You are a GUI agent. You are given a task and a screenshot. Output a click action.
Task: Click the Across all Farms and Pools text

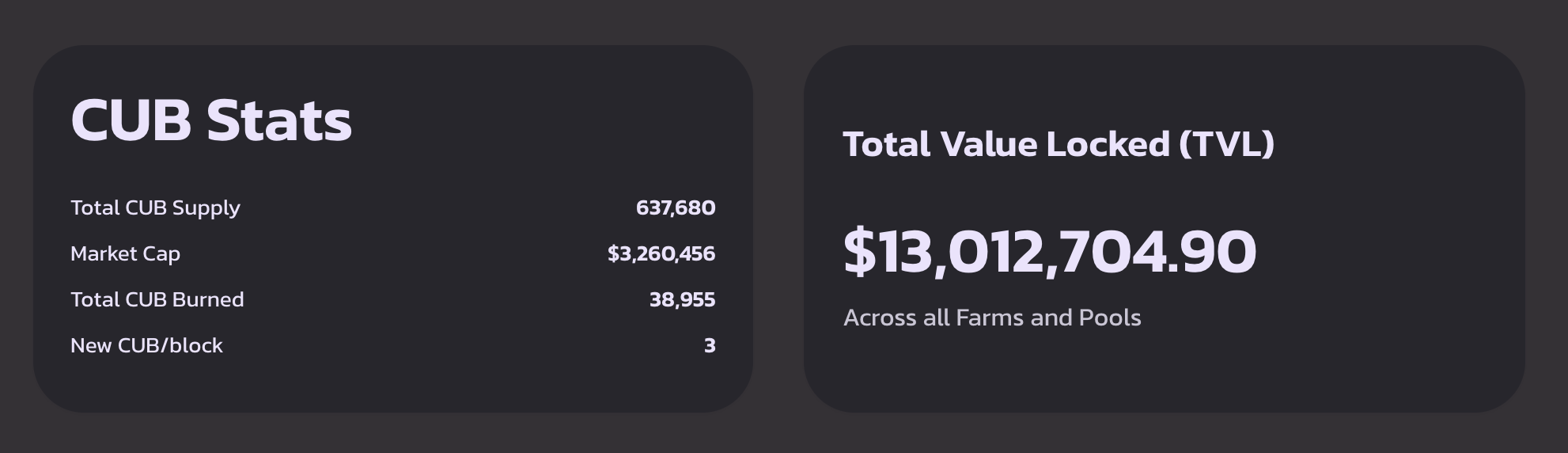(x=992, y=318)
